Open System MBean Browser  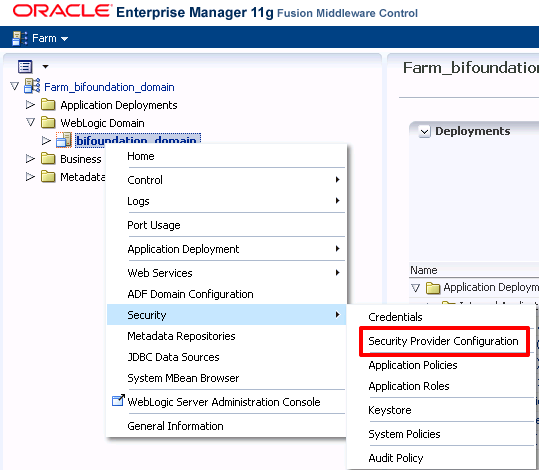226,378
